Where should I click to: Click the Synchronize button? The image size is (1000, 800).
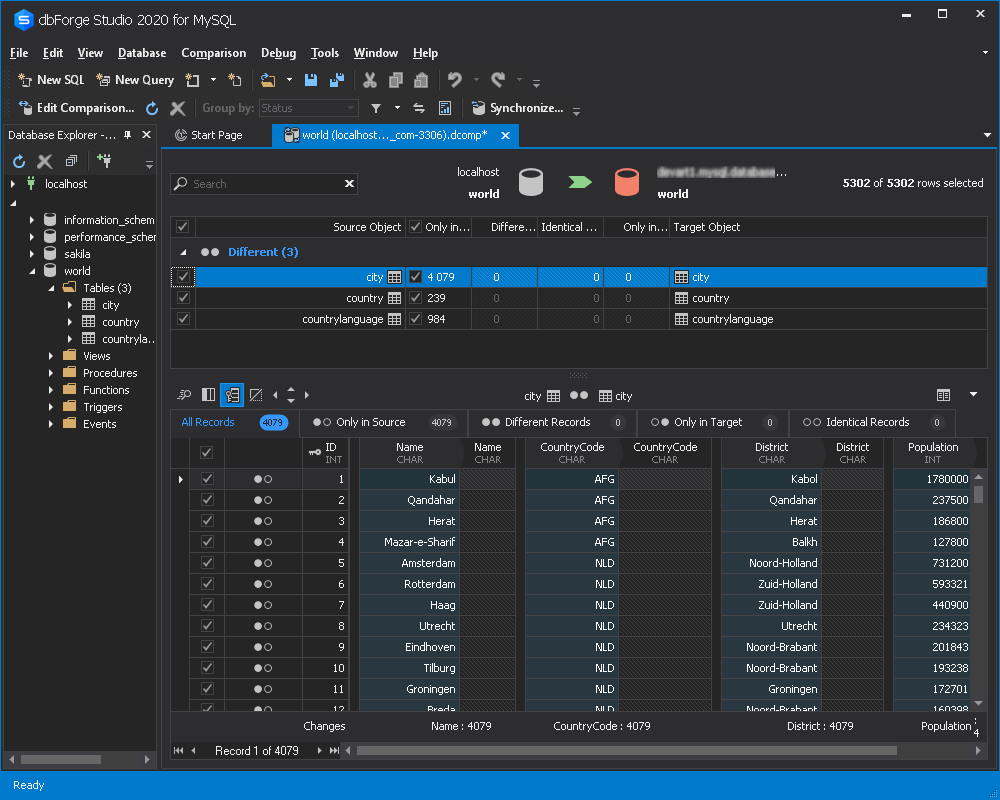point(517,108)
